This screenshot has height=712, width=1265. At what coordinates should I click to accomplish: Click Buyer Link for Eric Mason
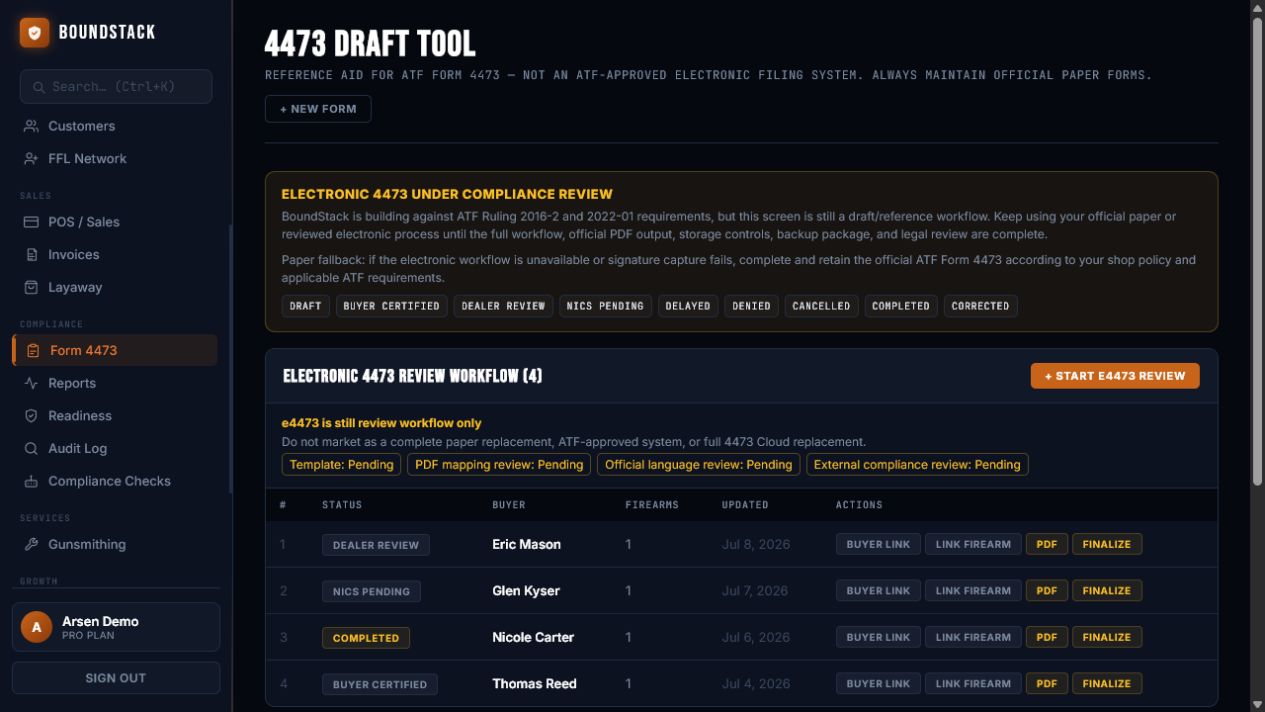click(878, 545)
